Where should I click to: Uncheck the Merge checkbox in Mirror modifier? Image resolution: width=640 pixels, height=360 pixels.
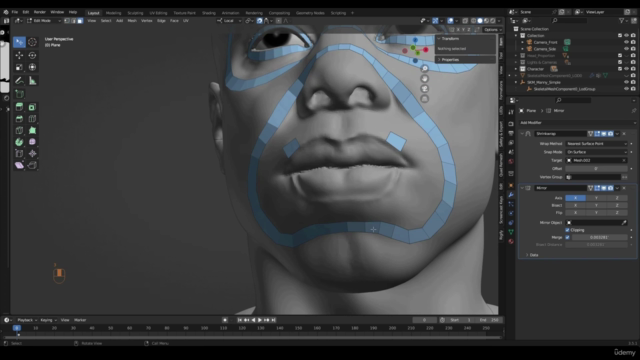point(567,237)
